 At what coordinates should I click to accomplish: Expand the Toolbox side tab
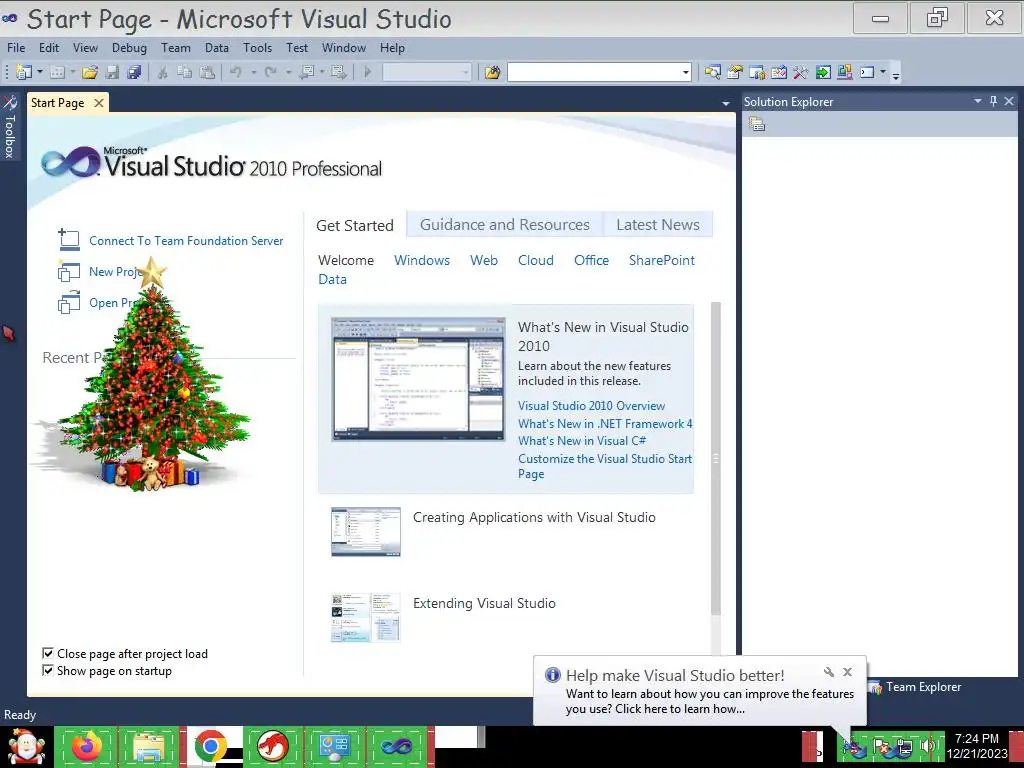[x=10, y=127]
